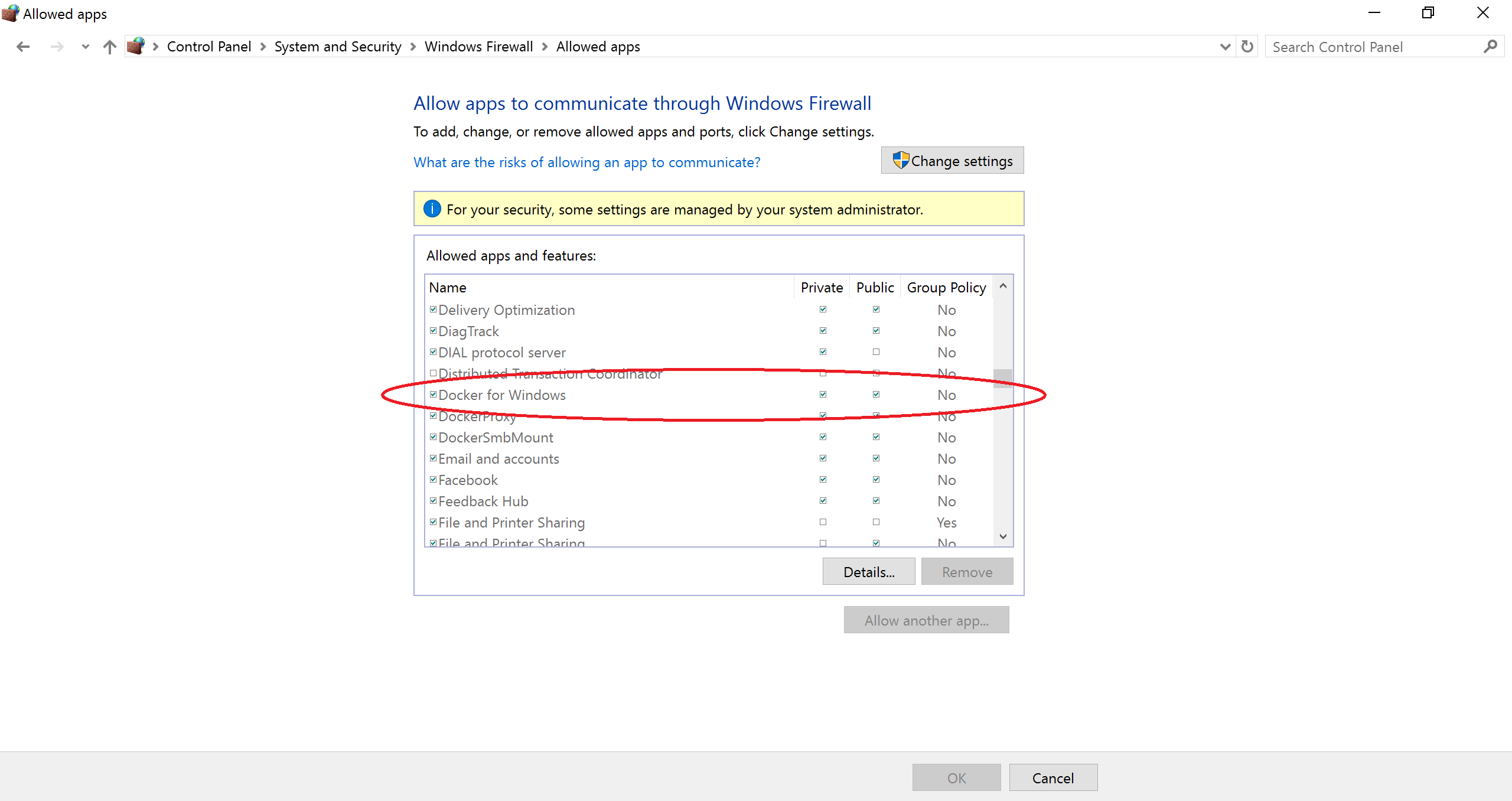
Task: Select the Facebook row name
Action: [468, 480]
